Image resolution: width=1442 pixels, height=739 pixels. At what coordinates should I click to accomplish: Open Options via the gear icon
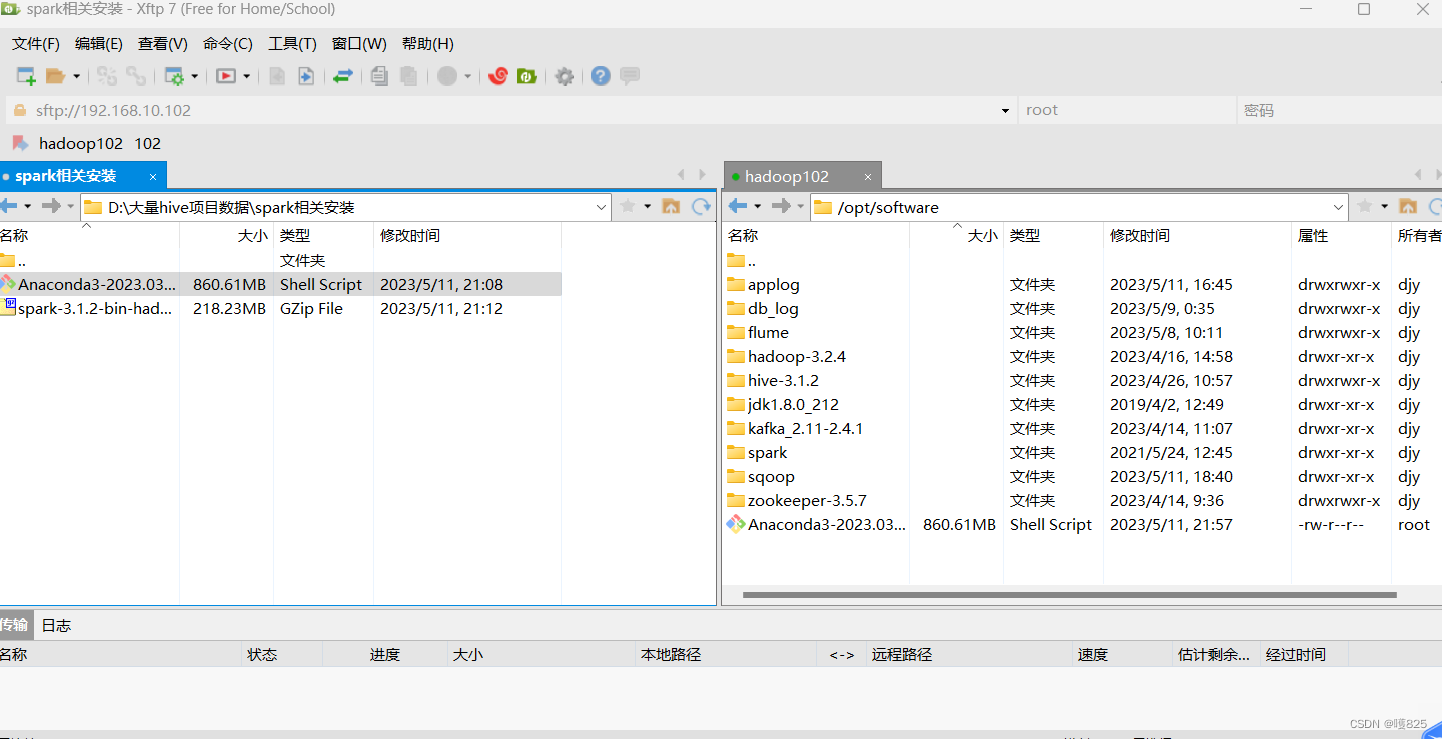pyautogui.click(x=565, y=76)
